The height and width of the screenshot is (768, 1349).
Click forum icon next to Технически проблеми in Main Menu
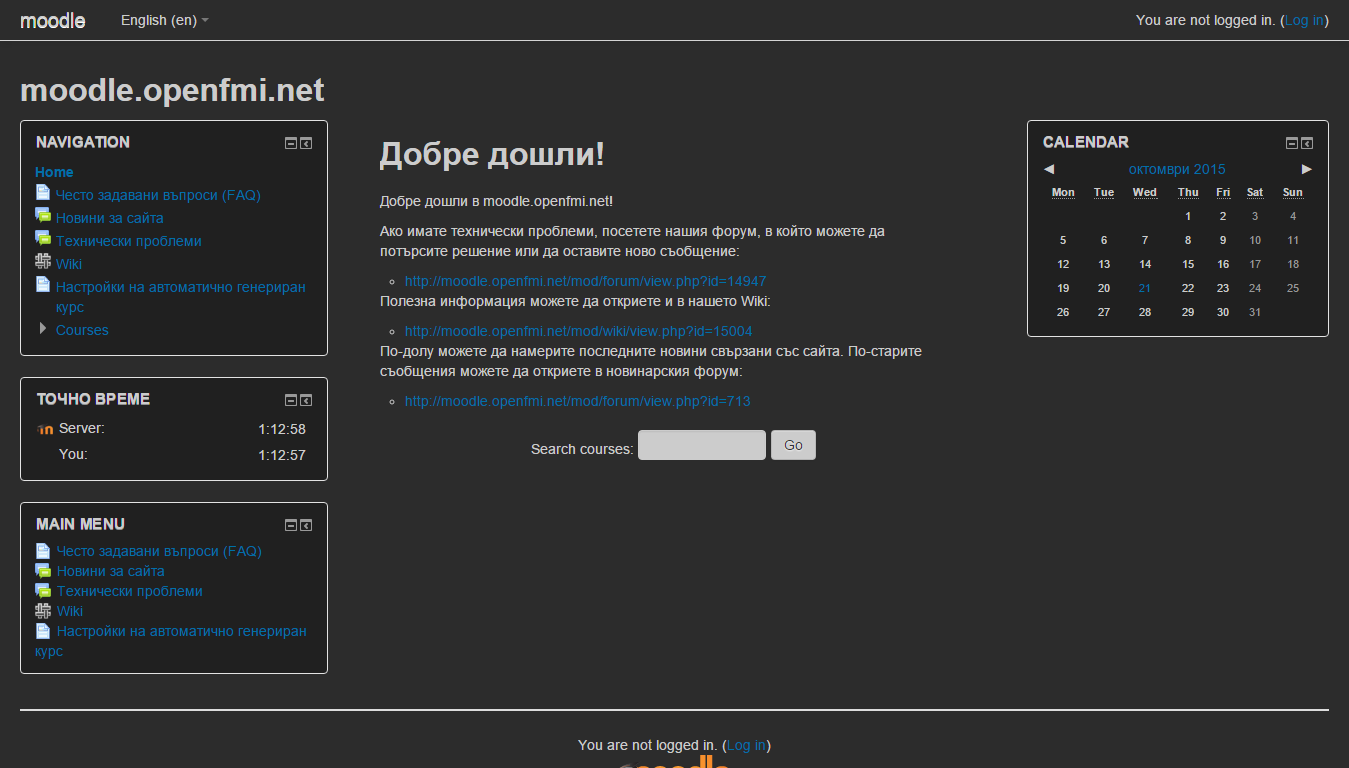coord(43,591)
